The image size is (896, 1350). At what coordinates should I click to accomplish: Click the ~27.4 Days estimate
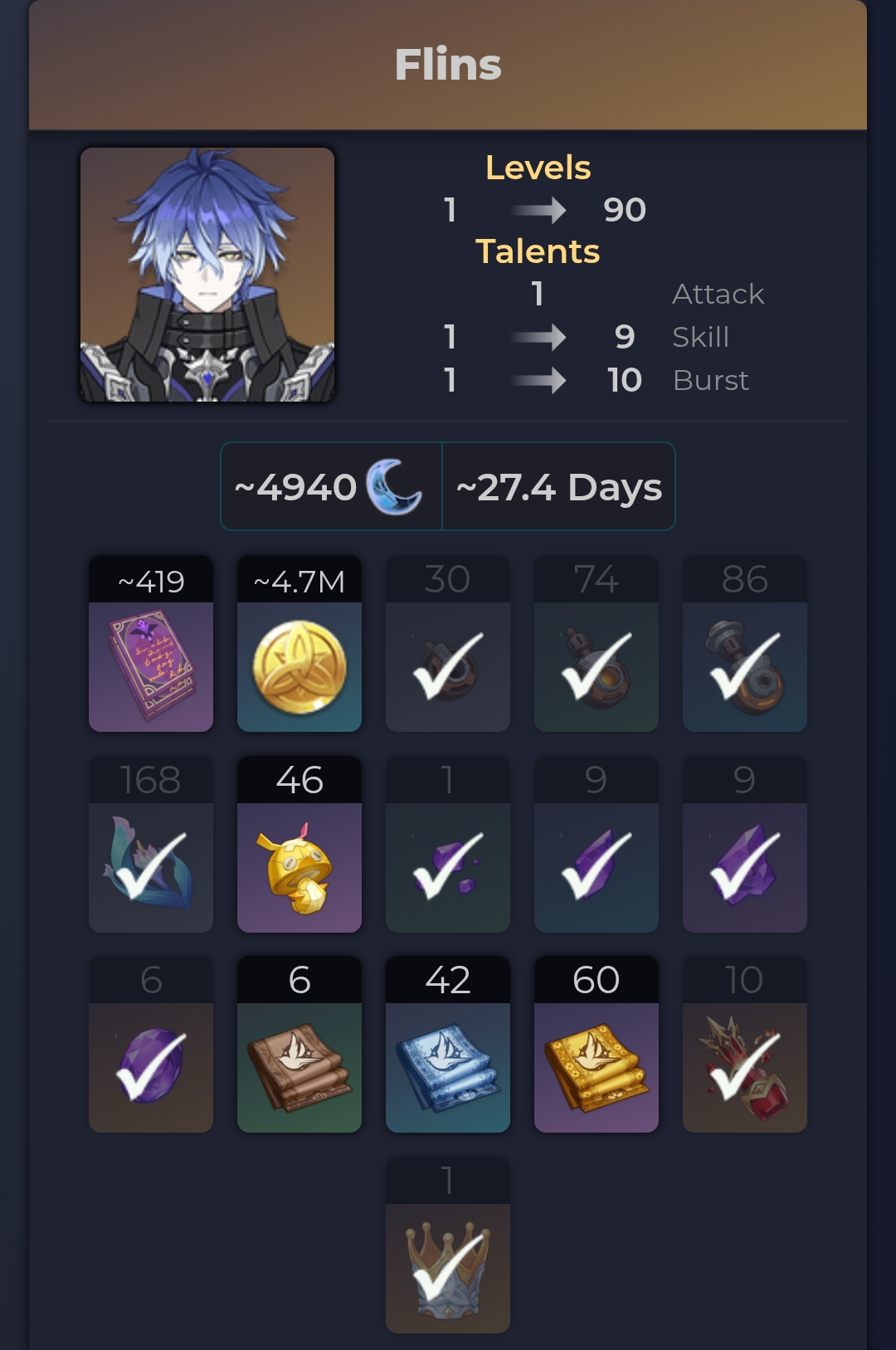coord(559,487)
